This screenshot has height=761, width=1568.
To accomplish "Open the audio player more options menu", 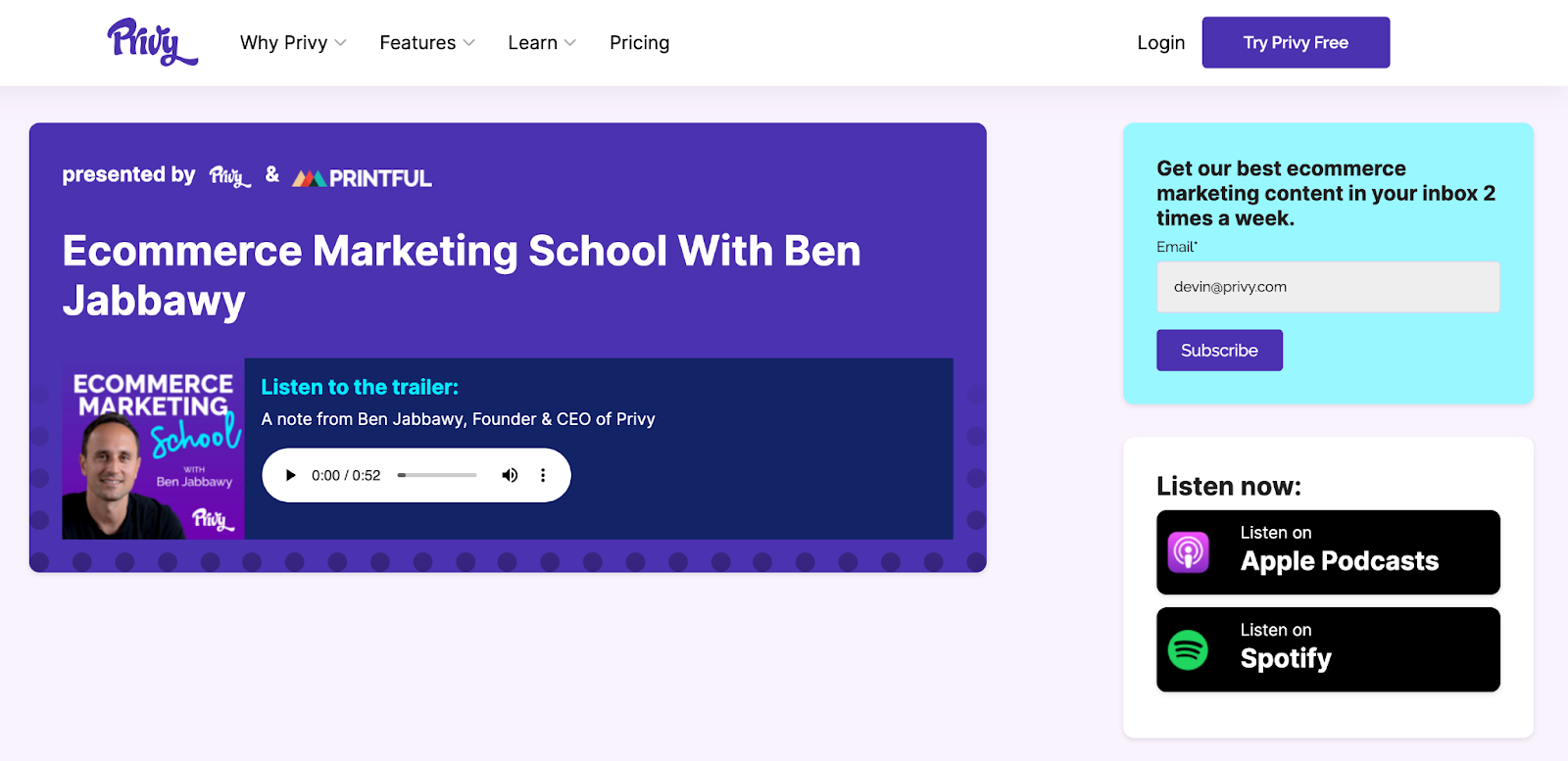I will (x=543, y=475).
